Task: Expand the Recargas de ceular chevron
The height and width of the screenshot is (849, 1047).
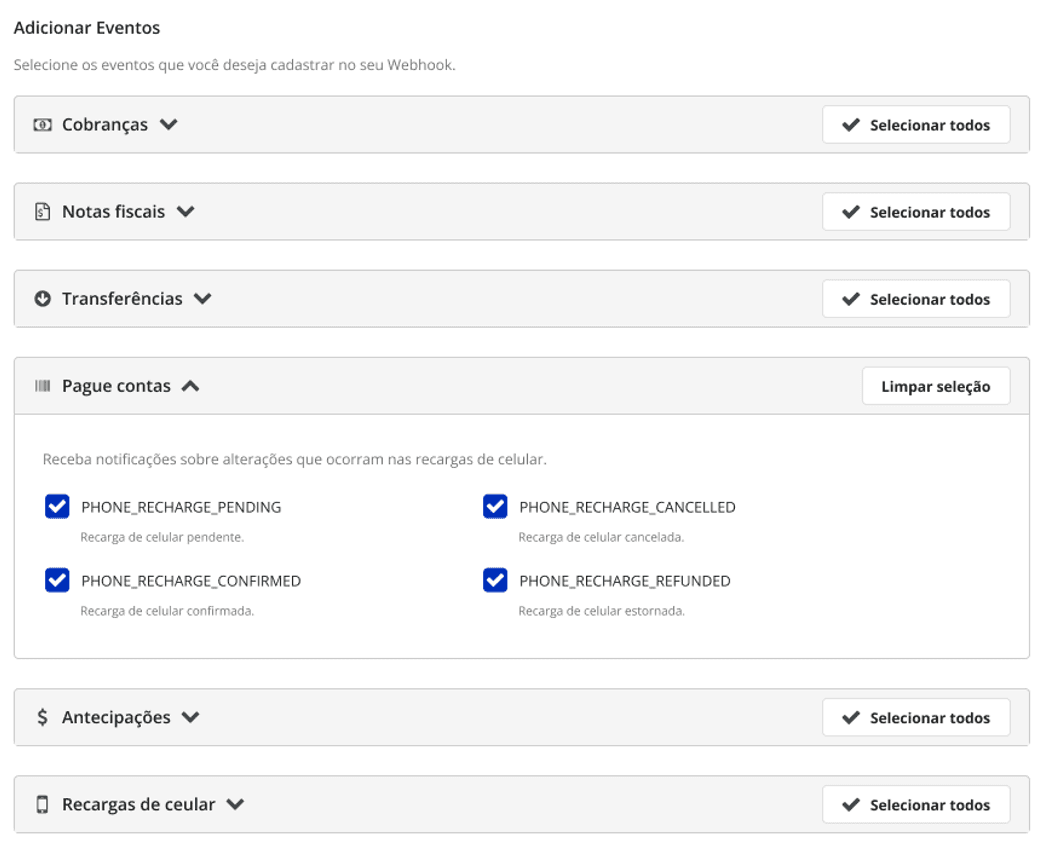Action: (x=235, y=804)
